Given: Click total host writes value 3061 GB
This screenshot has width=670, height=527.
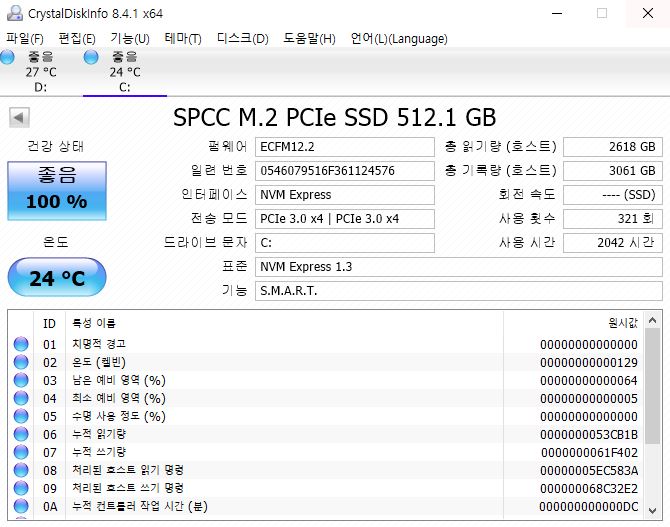Looking at the screenshot, I should 613,171.
